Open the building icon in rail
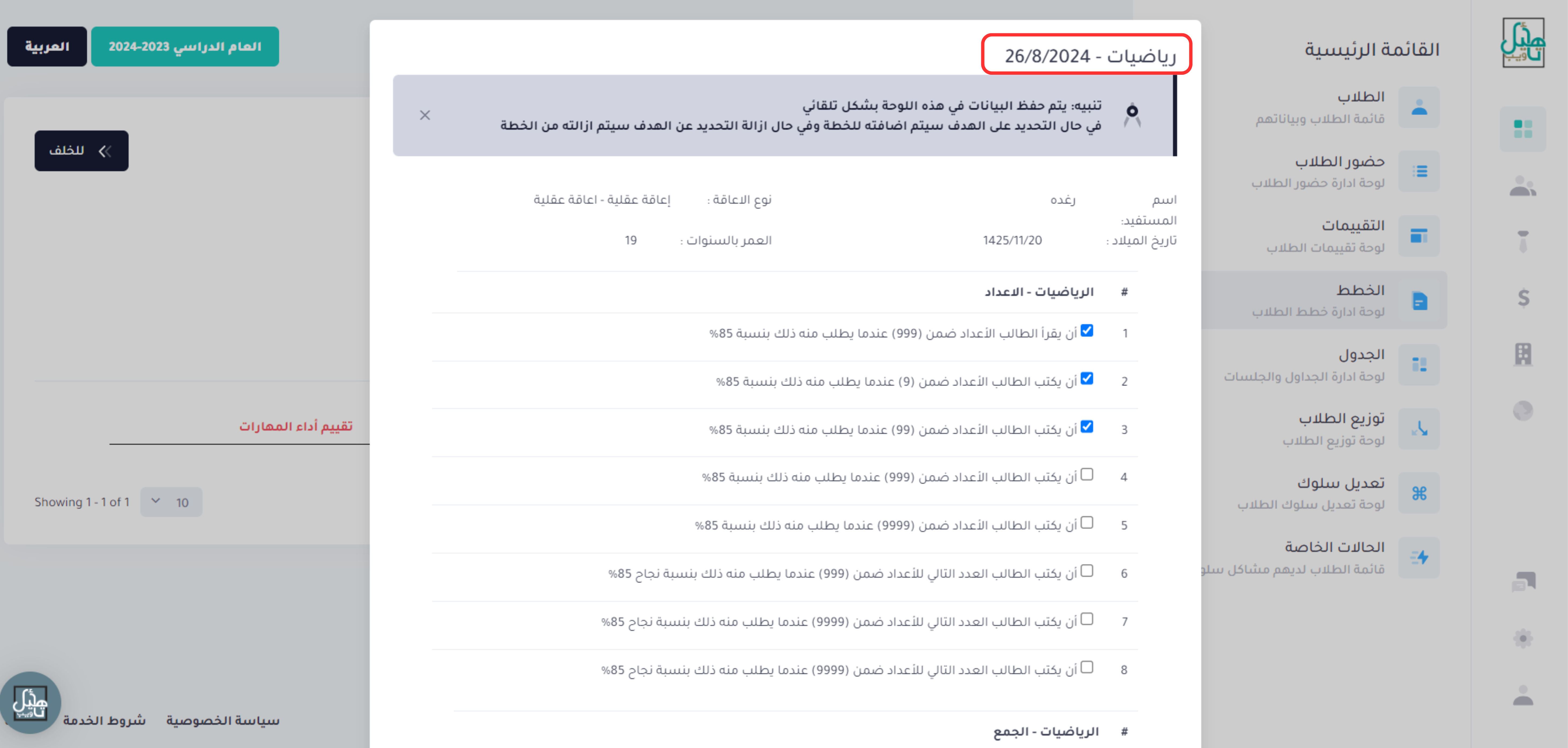This screenshot has height=748, width=1568. point(1523,354)
